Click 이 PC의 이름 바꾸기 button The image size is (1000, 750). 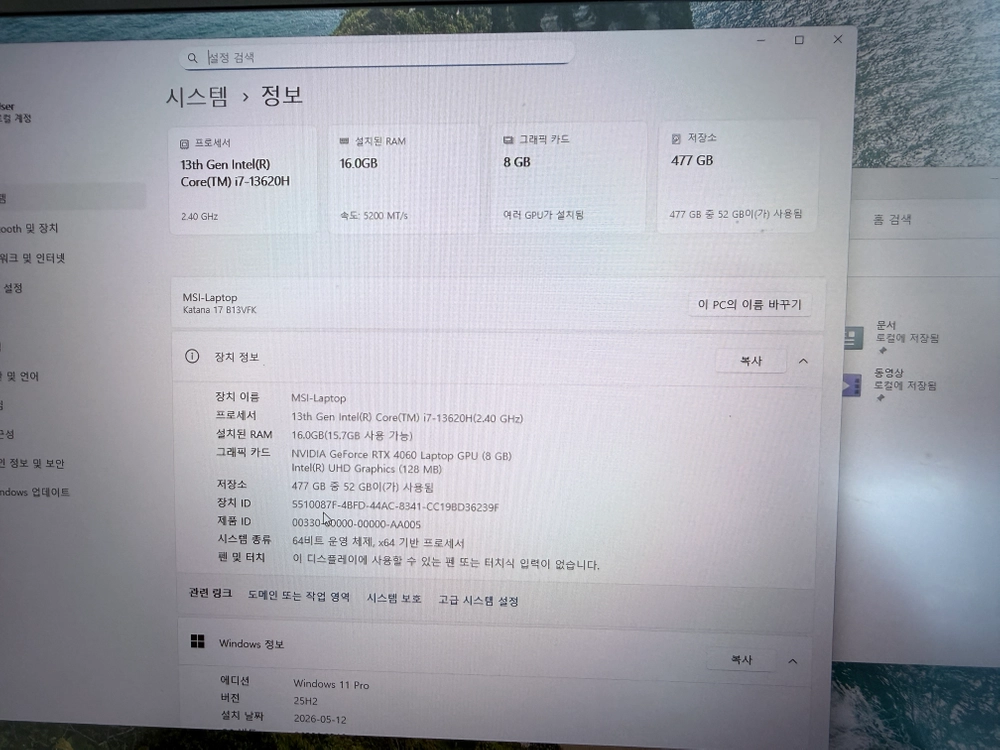(x=749, y=304)
